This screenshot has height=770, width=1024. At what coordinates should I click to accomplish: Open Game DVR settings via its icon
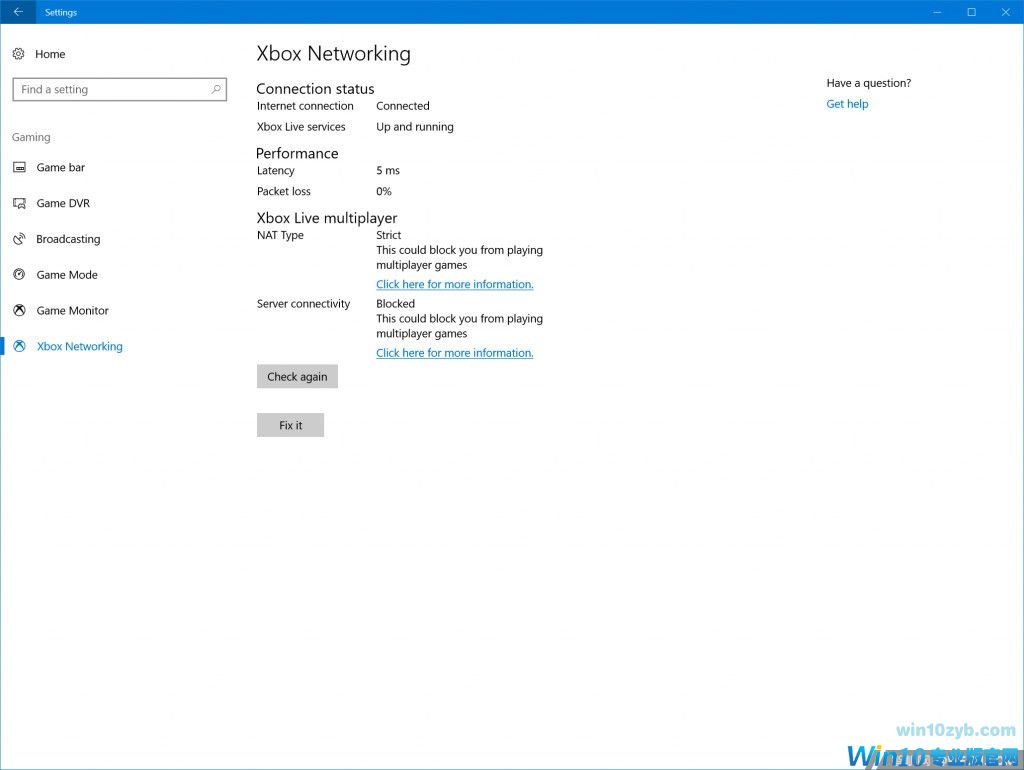(20, 203)
